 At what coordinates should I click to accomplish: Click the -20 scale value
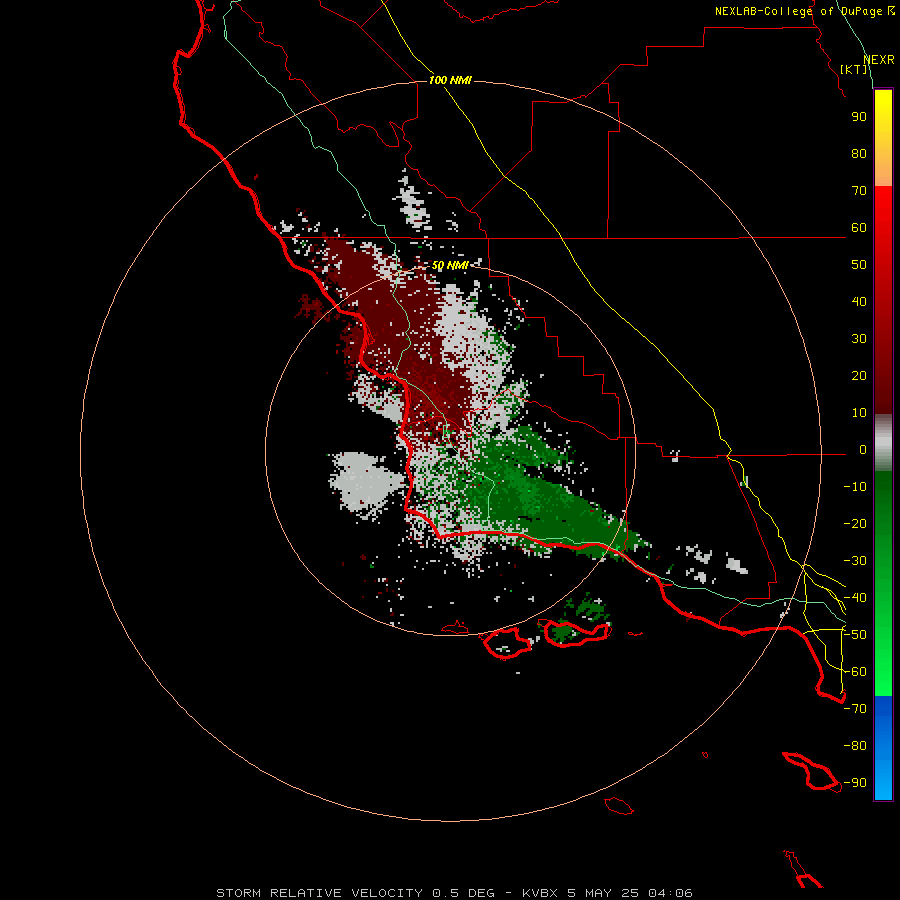[855, 524]
